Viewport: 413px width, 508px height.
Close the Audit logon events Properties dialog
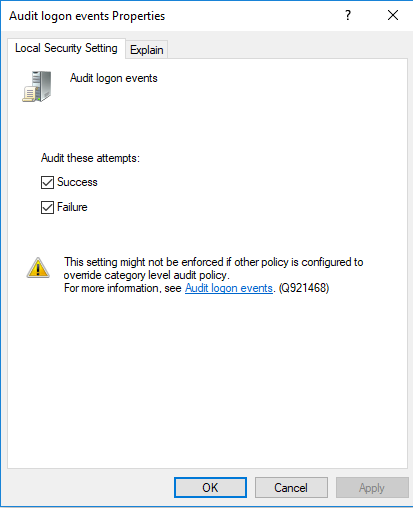[x=393, y=15]
